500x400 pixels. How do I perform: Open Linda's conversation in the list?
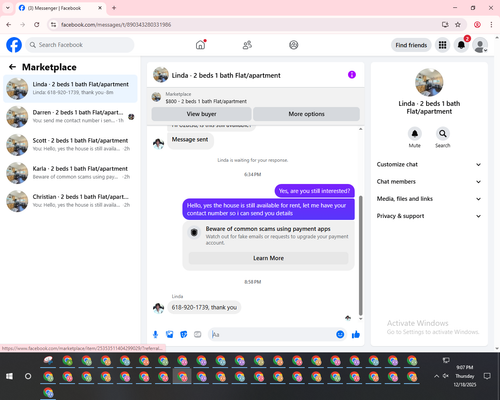tap(70, 89)
